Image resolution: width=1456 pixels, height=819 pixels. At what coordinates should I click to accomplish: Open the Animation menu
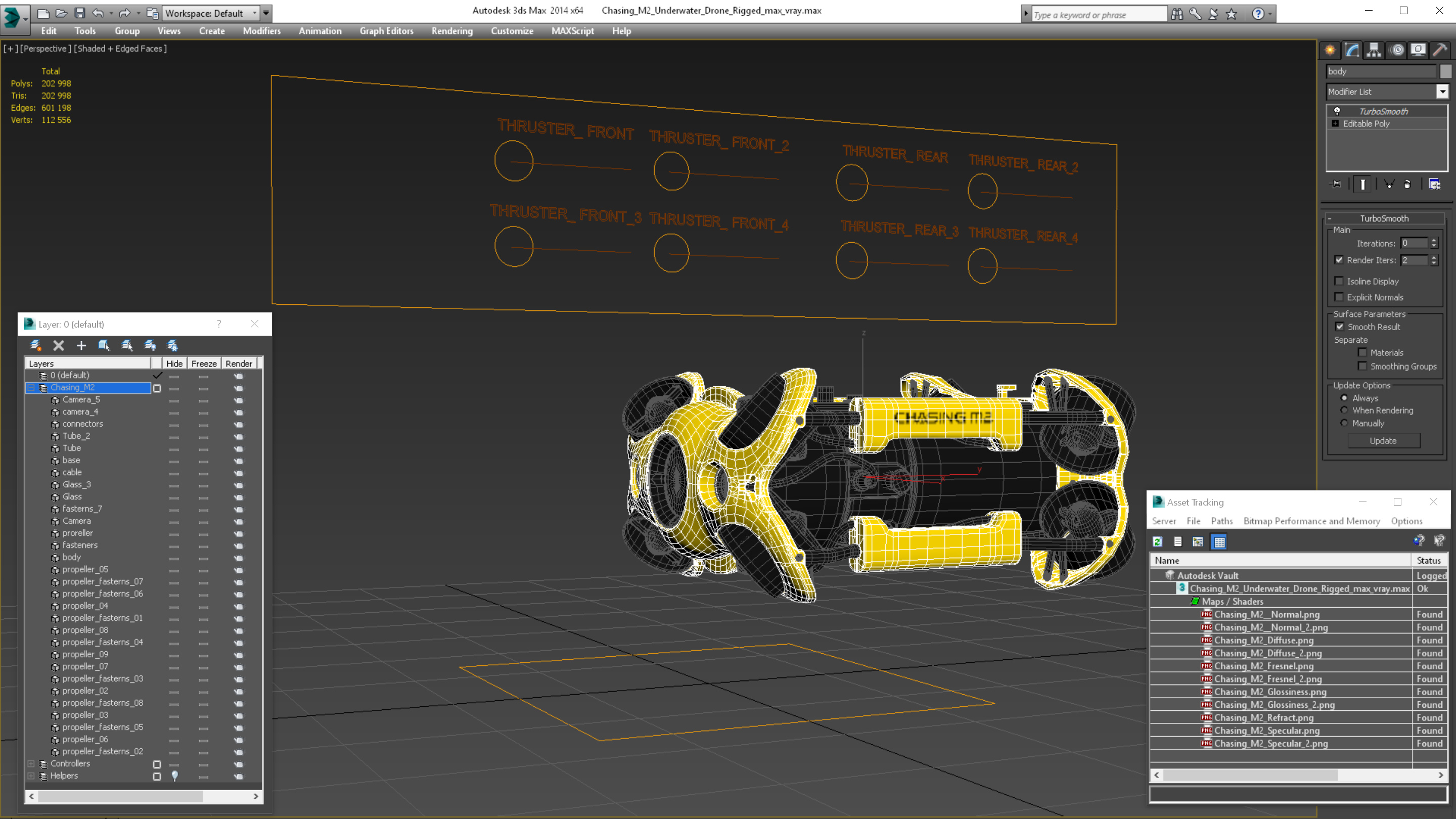[320, 31]
